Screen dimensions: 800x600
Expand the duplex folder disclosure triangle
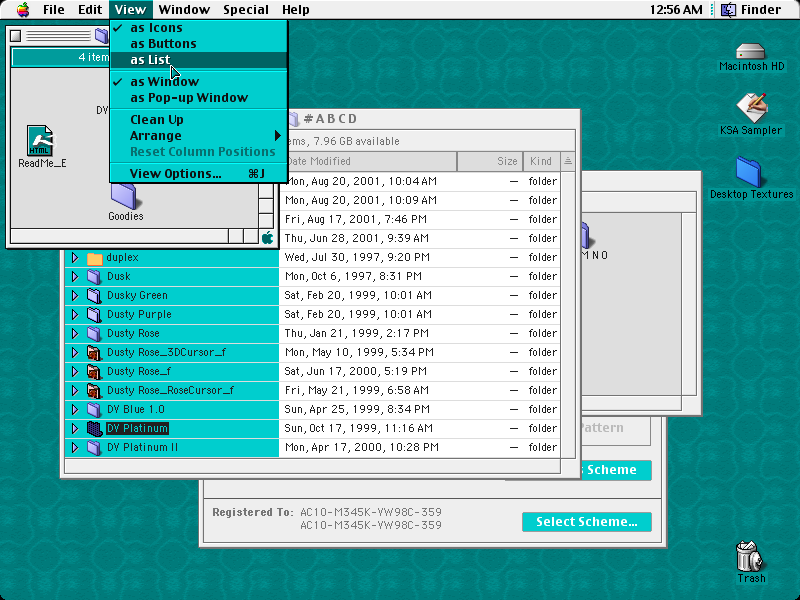point(75,258)
